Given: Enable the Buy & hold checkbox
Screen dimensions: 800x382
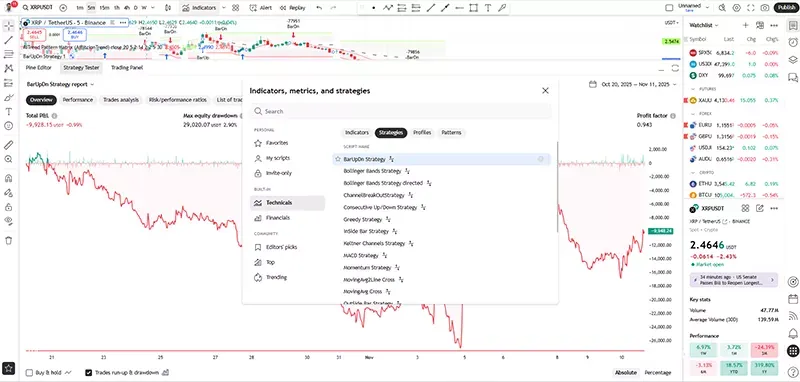Looking at the screenshot, I should [x=29, y=373].
